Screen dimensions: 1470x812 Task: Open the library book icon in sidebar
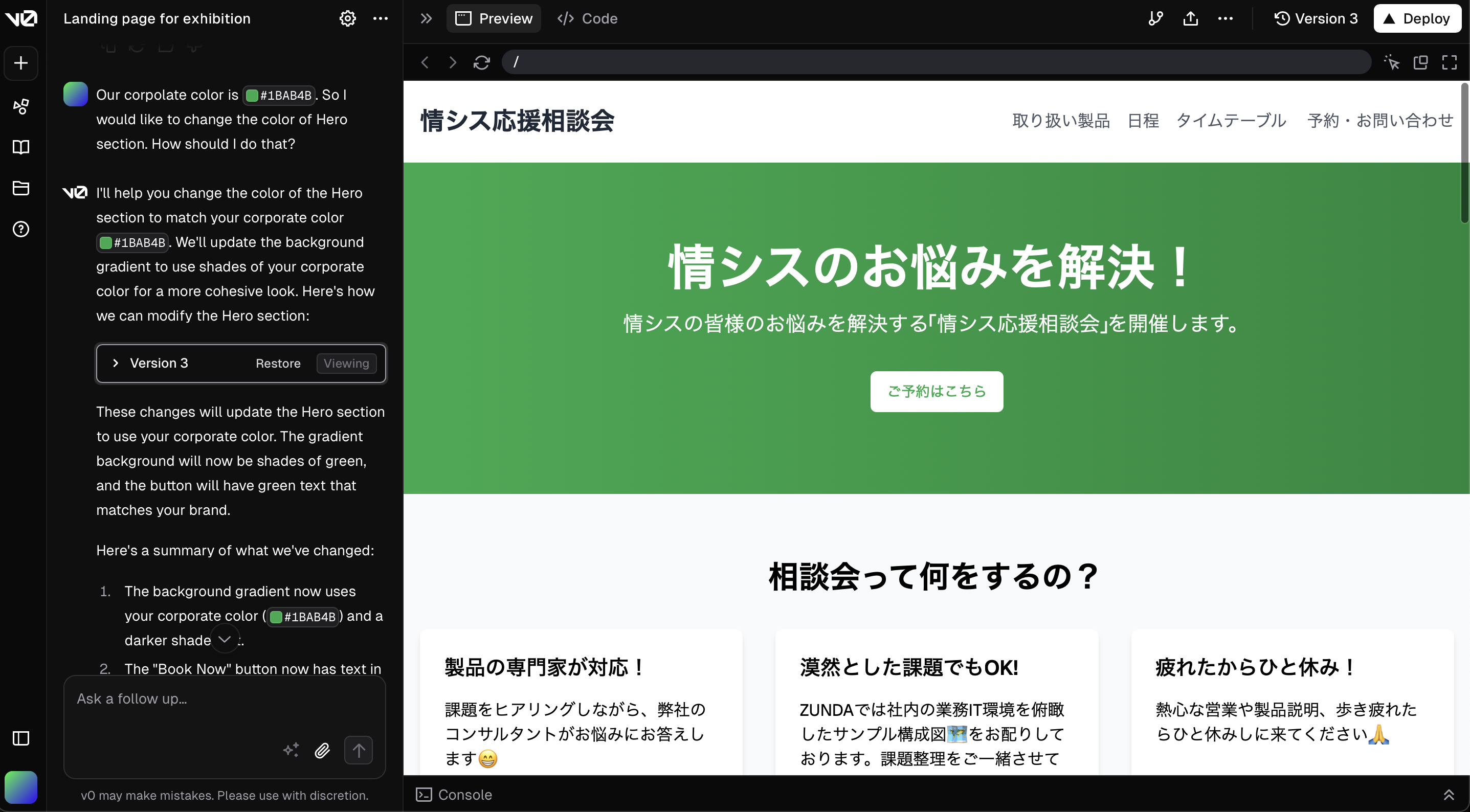click(21, 147)
